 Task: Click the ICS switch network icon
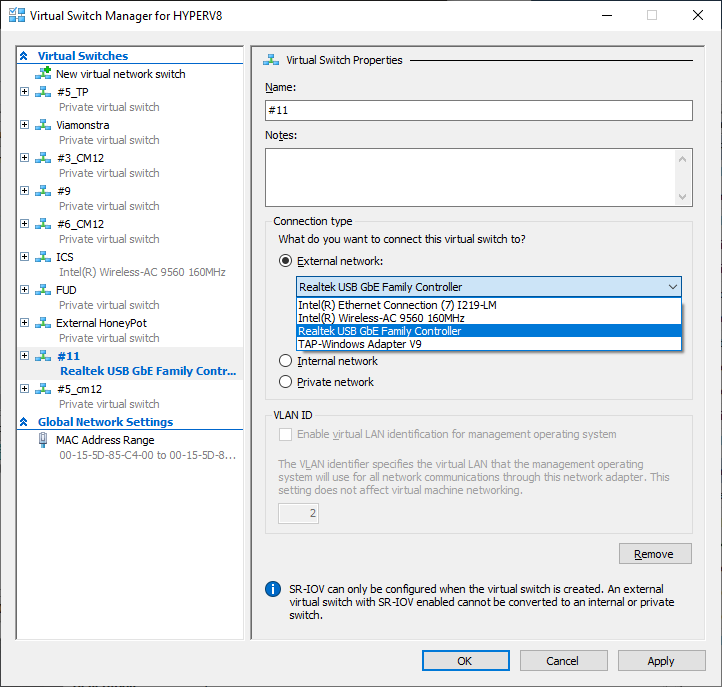pos(43,257)
